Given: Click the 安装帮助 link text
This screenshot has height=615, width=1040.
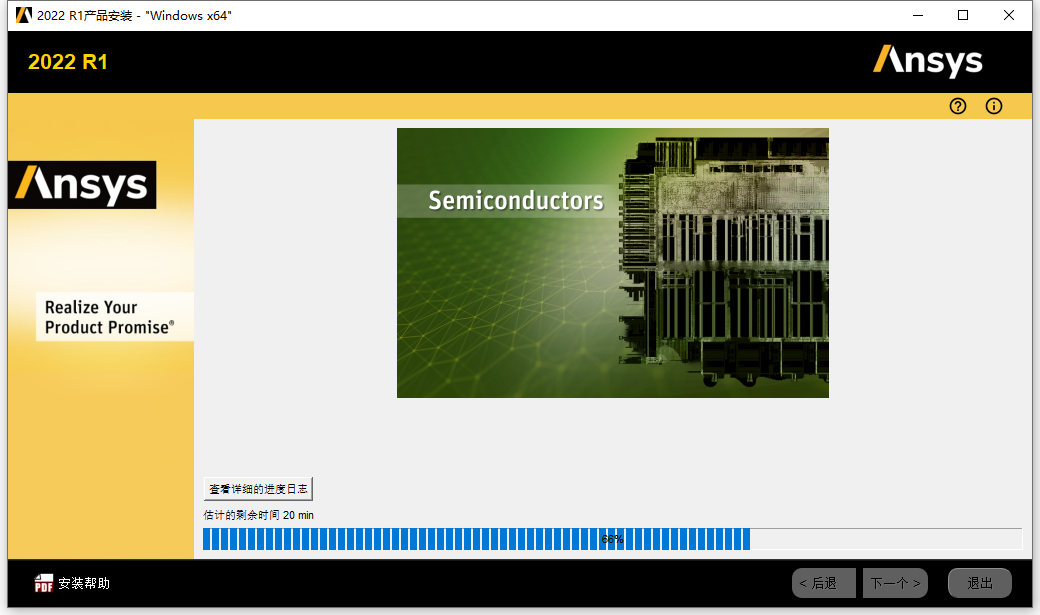Looking at the screenshot, I should point(84,583).
